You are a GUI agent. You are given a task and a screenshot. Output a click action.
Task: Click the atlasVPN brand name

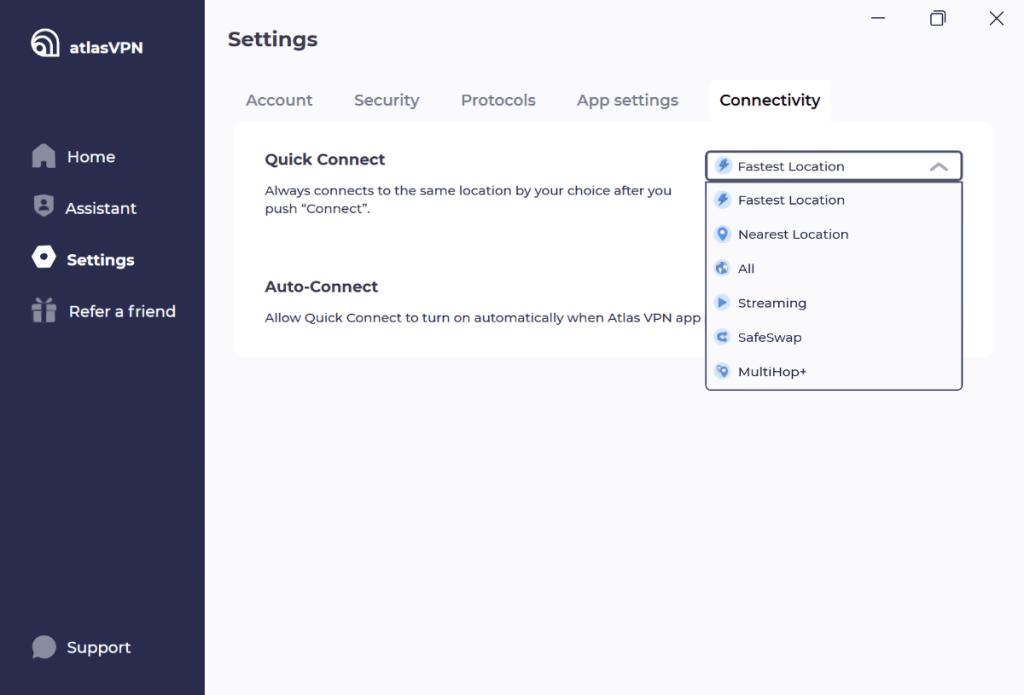coord(106,47)
